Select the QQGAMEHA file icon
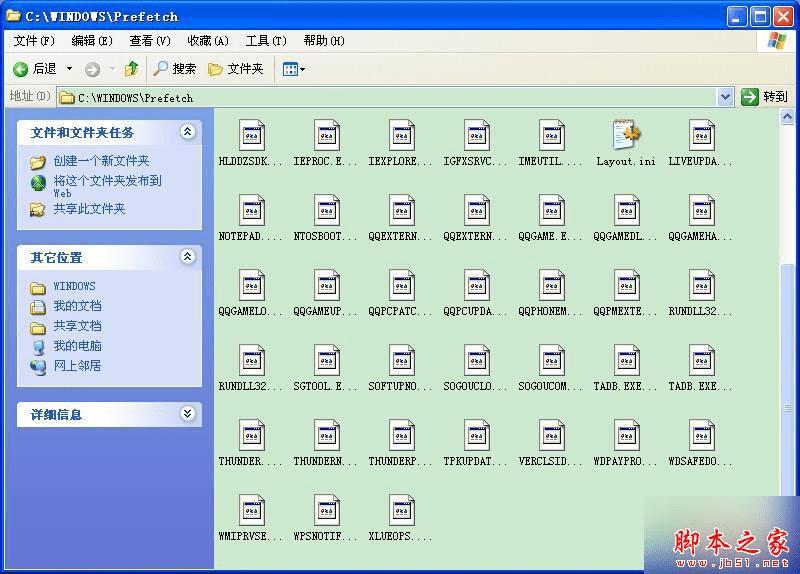 (702, 210)
